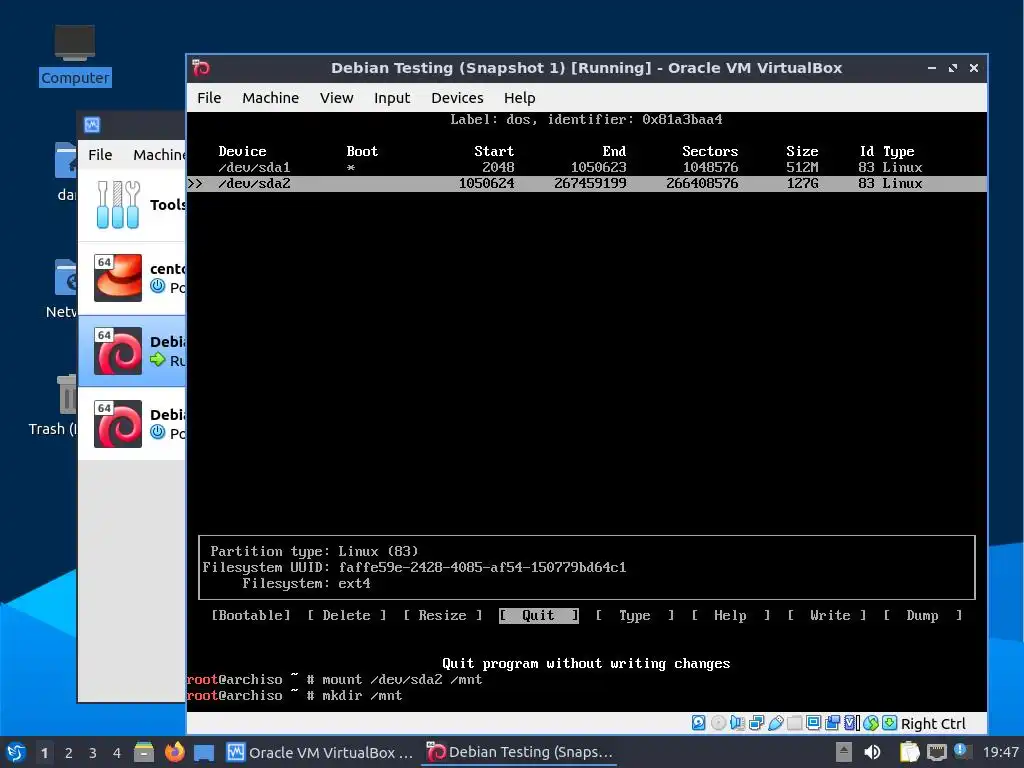
Task: Click the network status tray icon
Action: tap(936, 752)
